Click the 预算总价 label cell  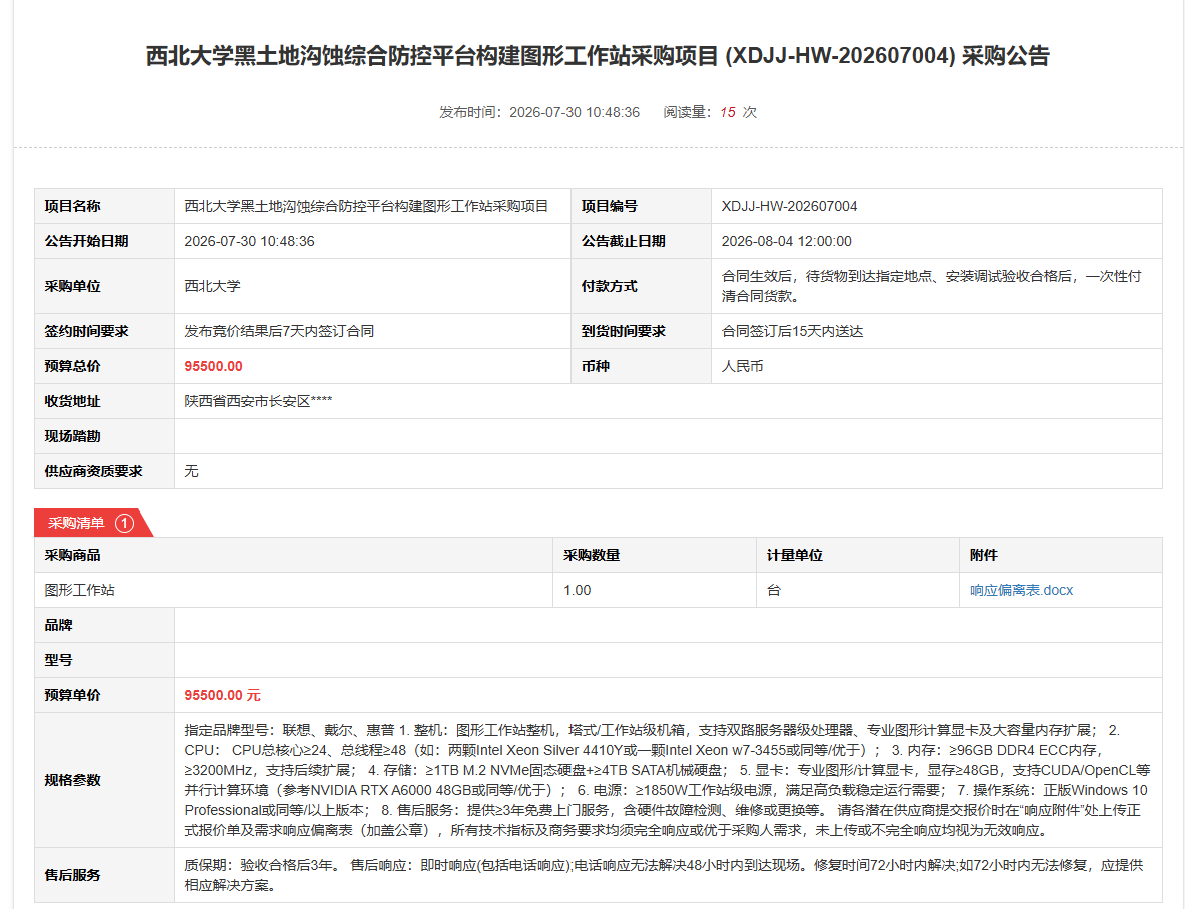104,366
